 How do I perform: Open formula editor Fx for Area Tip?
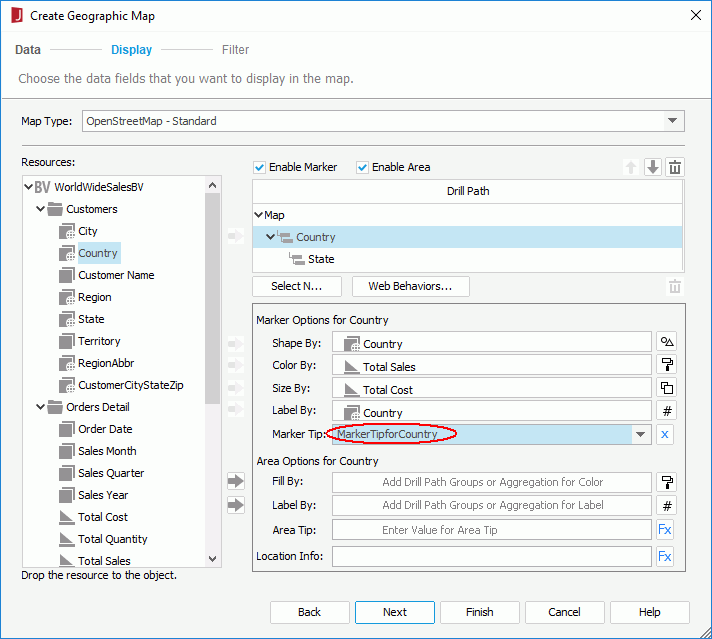665,530
